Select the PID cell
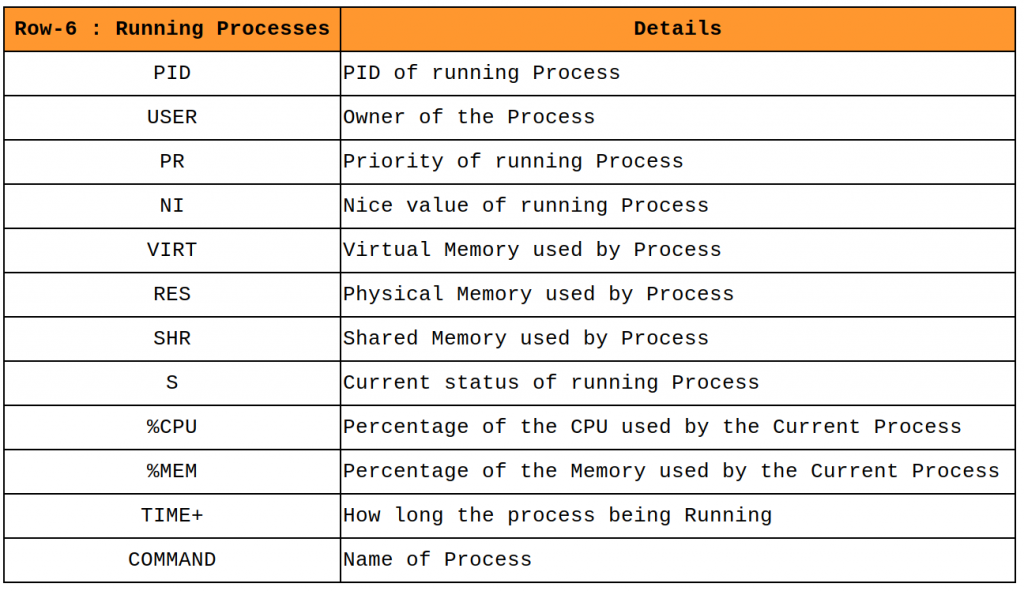The image size is (1024, 591). click(x=172, y=73)
